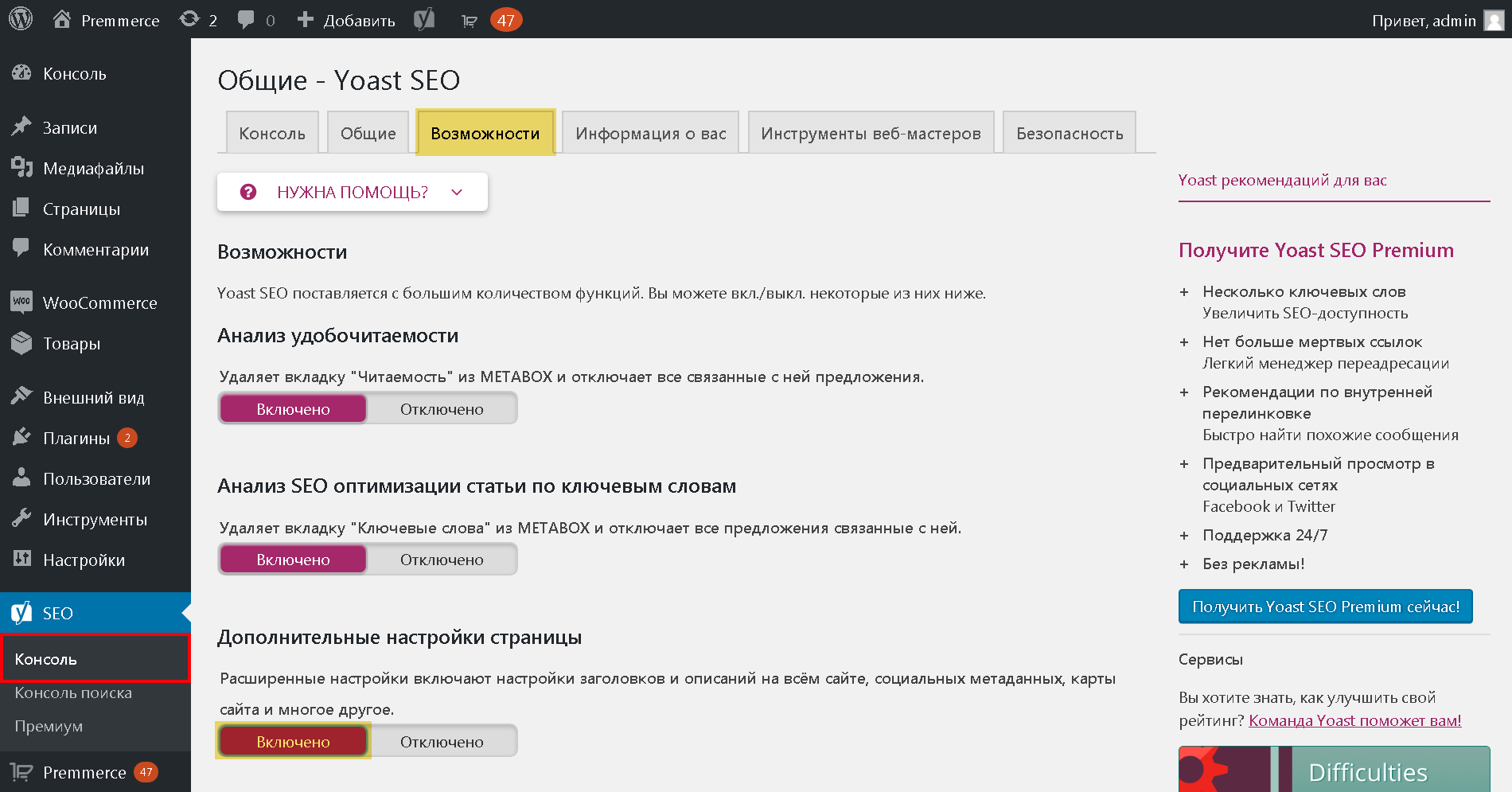The image size is (1512, 792).
Task: Open updates icon in admin bar
Action: coord(189,19)
